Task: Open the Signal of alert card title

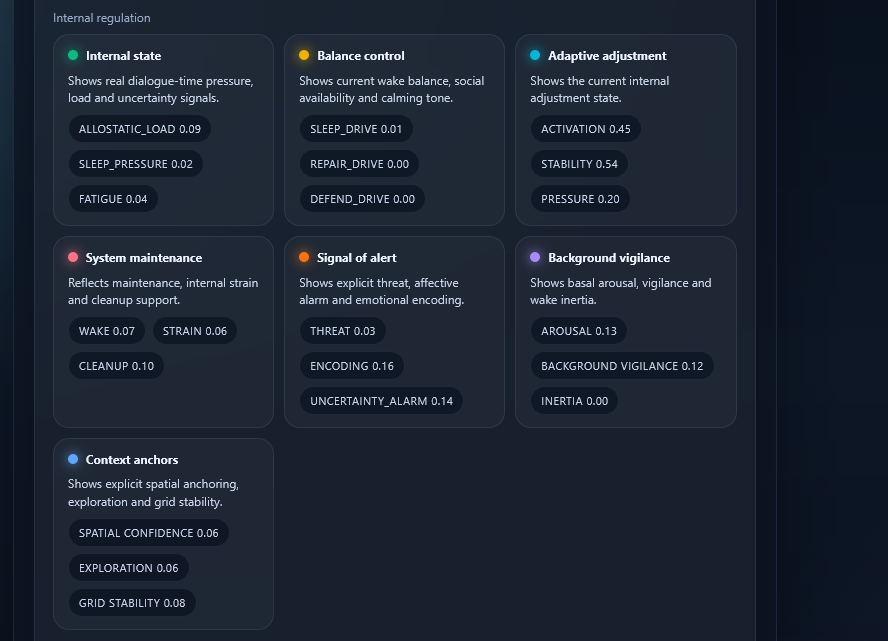Action: [357, 258]
